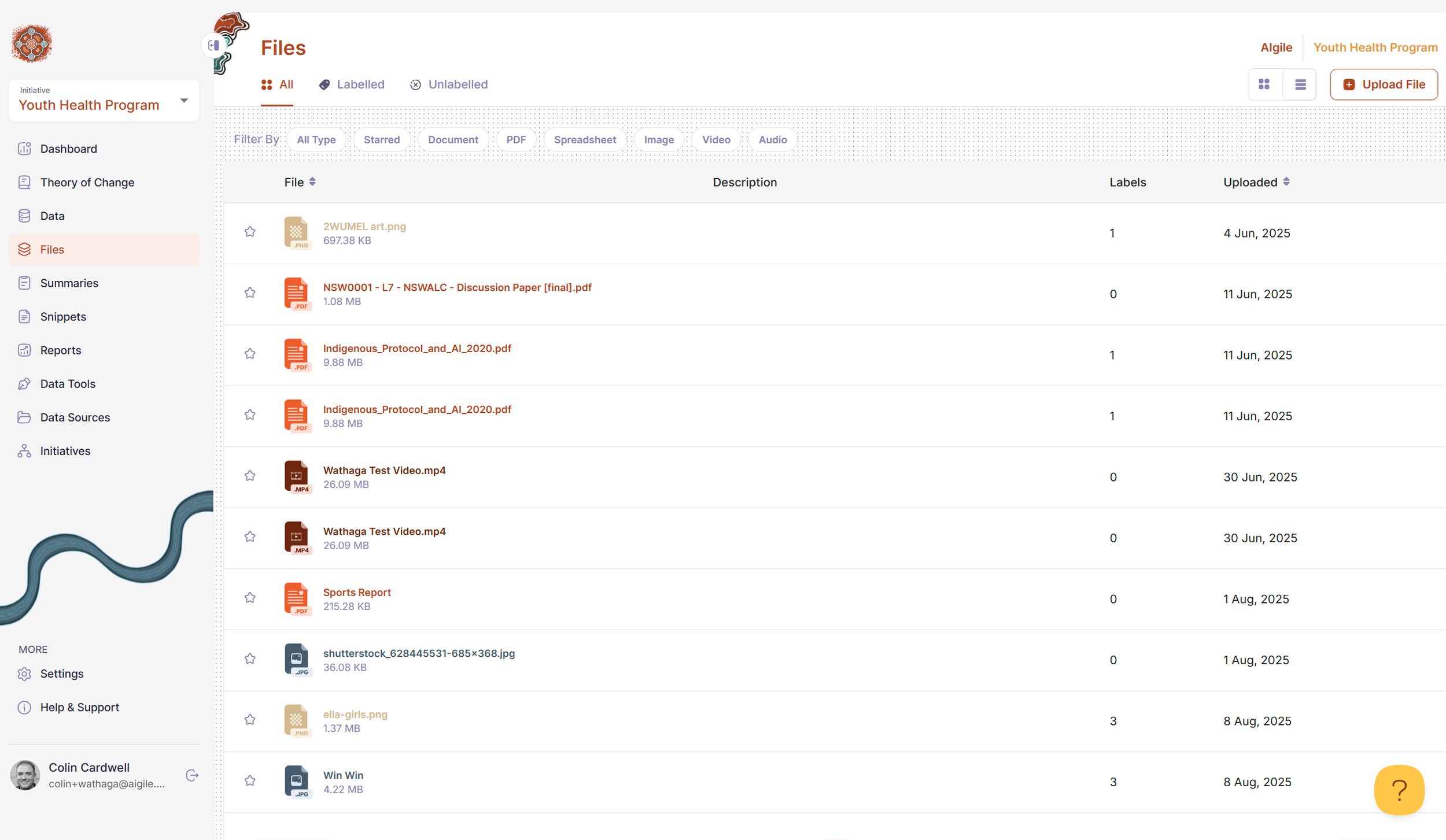The width and height of the screenshot is (1446, 840).
Task: Click the Wathaga logo in sidebar
Action: coord(32,44)
